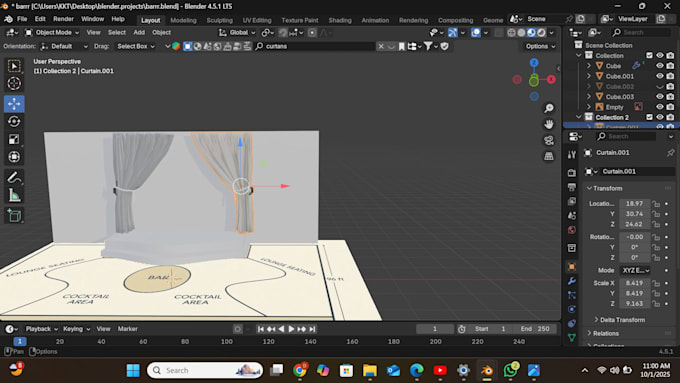Open the timeline Keying menu
Image resolution: width=680 pixels, height=383 pixels.
pyautogui.click(x=76, y=329)
